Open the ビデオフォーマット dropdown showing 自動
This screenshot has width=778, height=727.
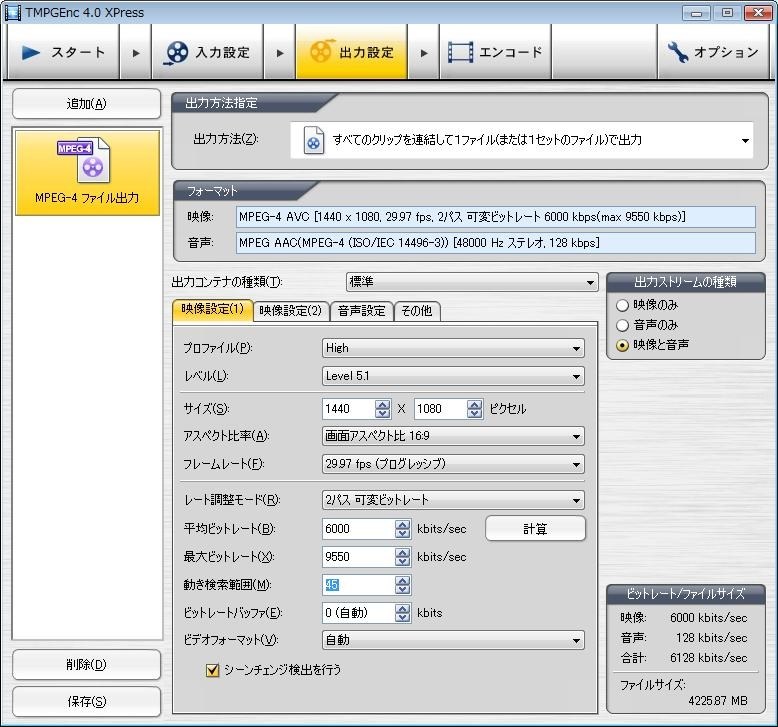click(x=453, y=640)
